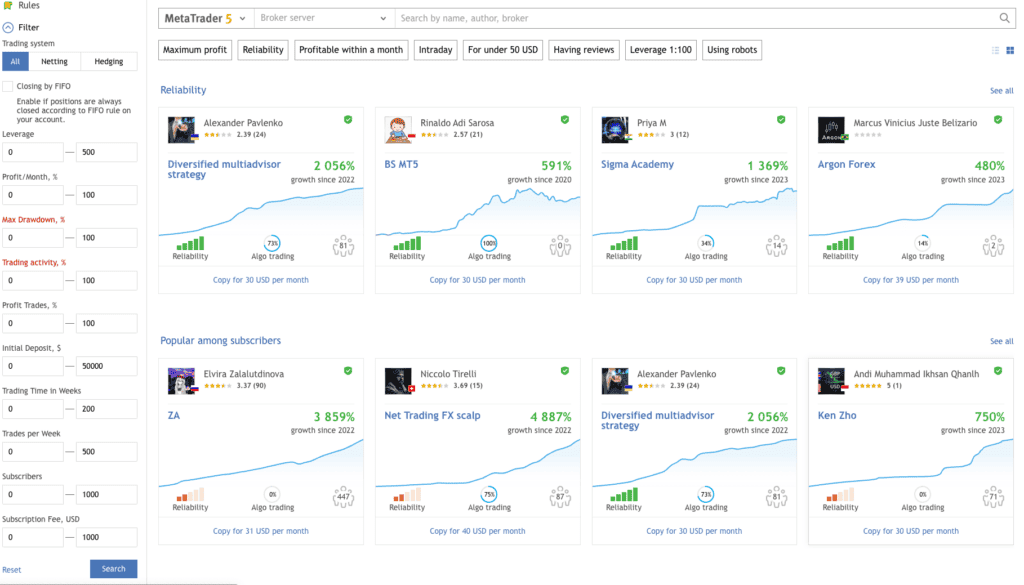Click subscribers icon showing 14 on Sigma Academy

pos(776,246)
